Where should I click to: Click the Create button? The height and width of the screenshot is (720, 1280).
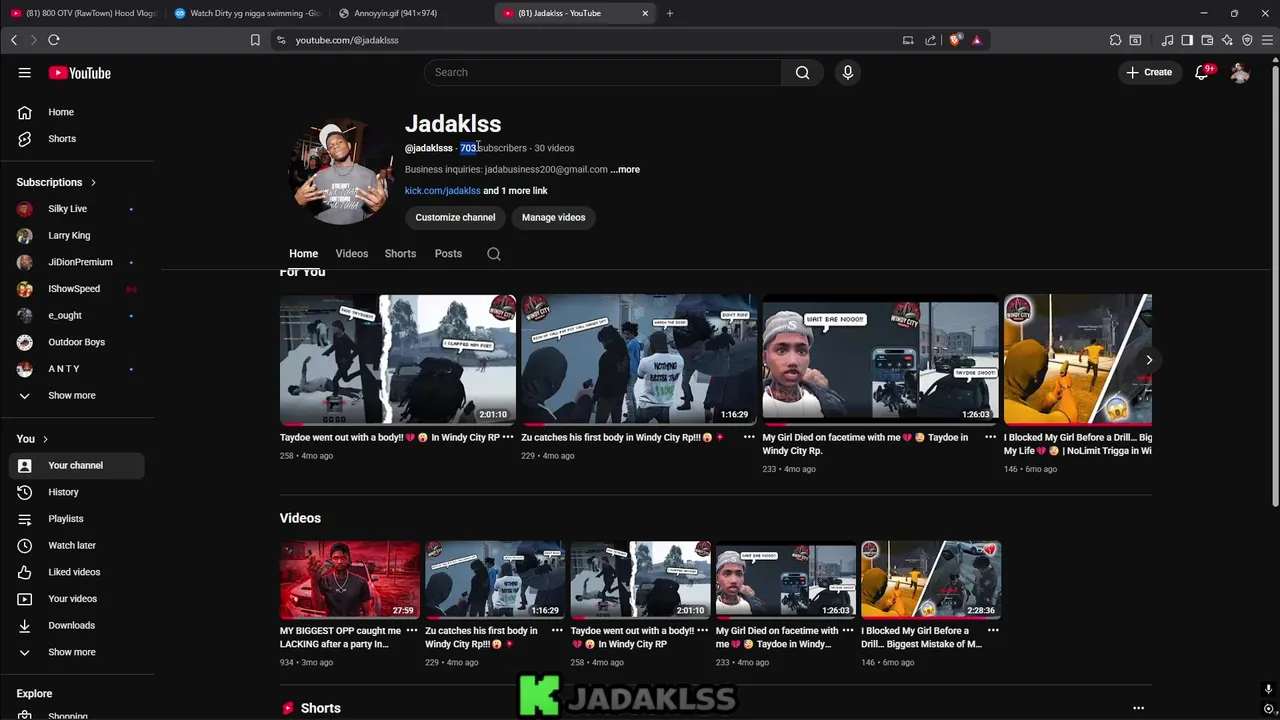click(1149, 72)
